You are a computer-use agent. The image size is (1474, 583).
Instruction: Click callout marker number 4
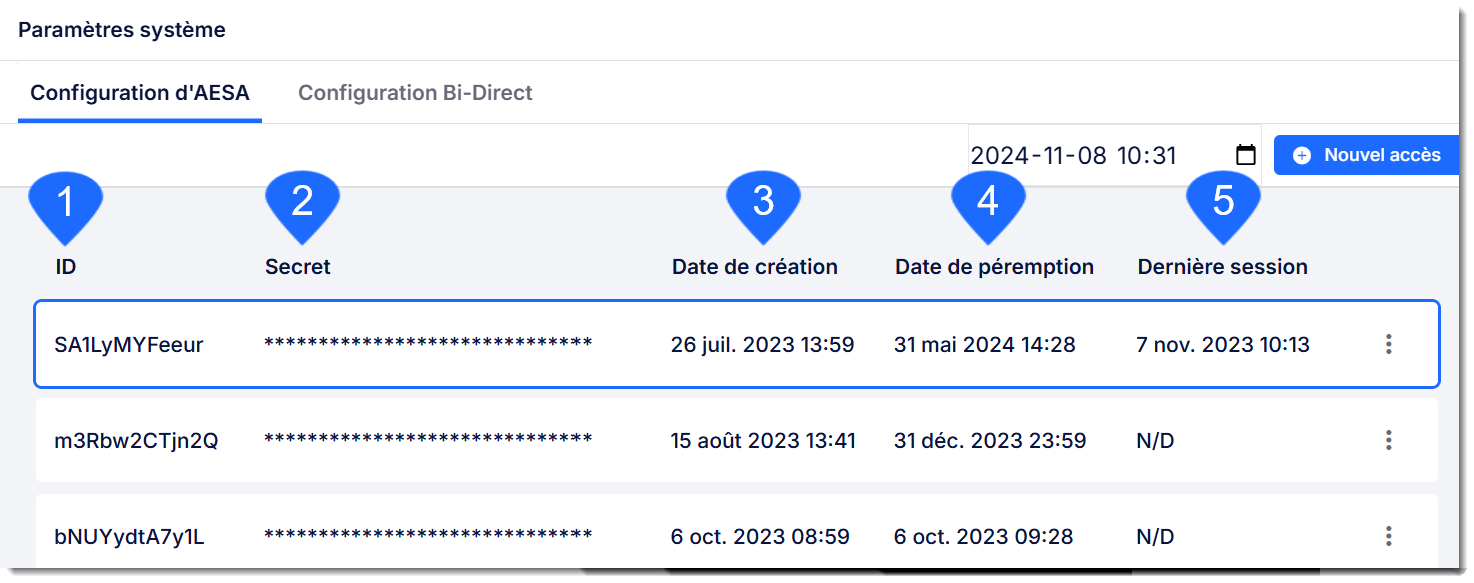tap(988, 206)
